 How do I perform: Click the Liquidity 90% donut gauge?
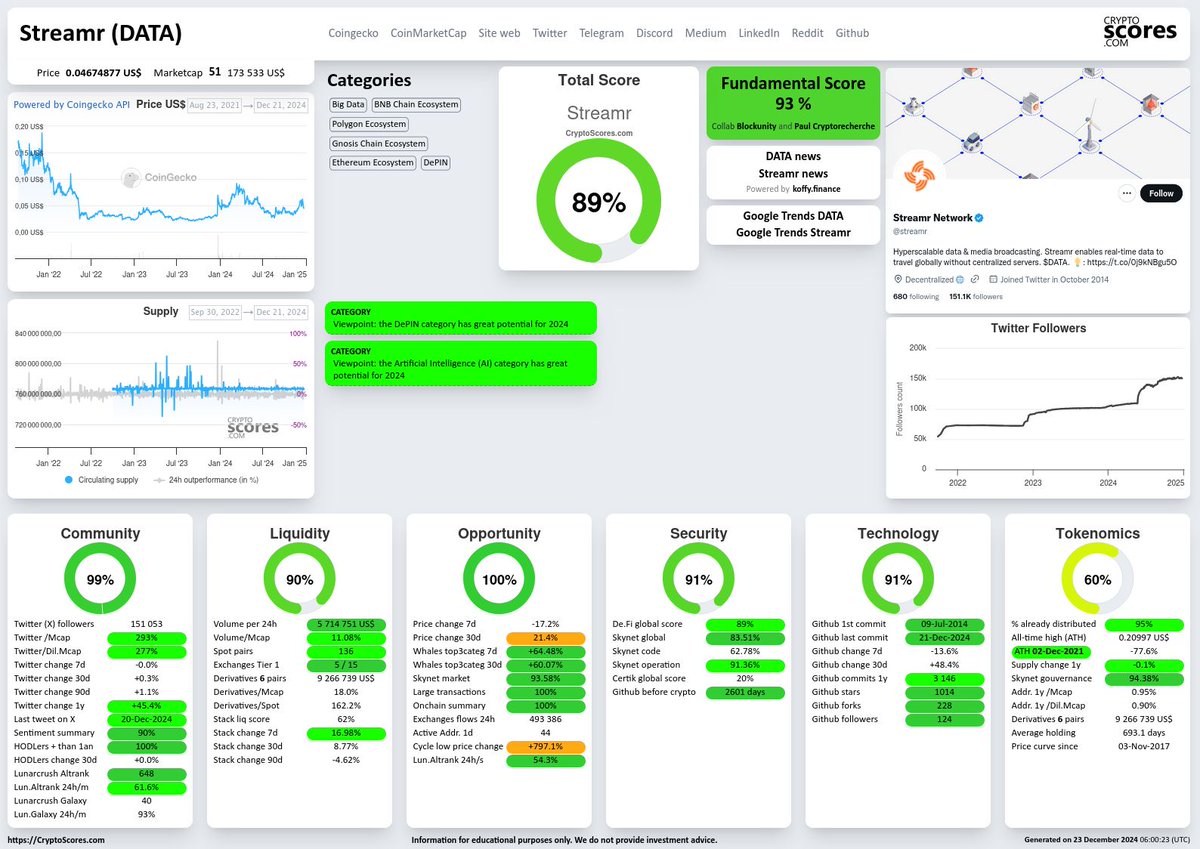[299, 579]
